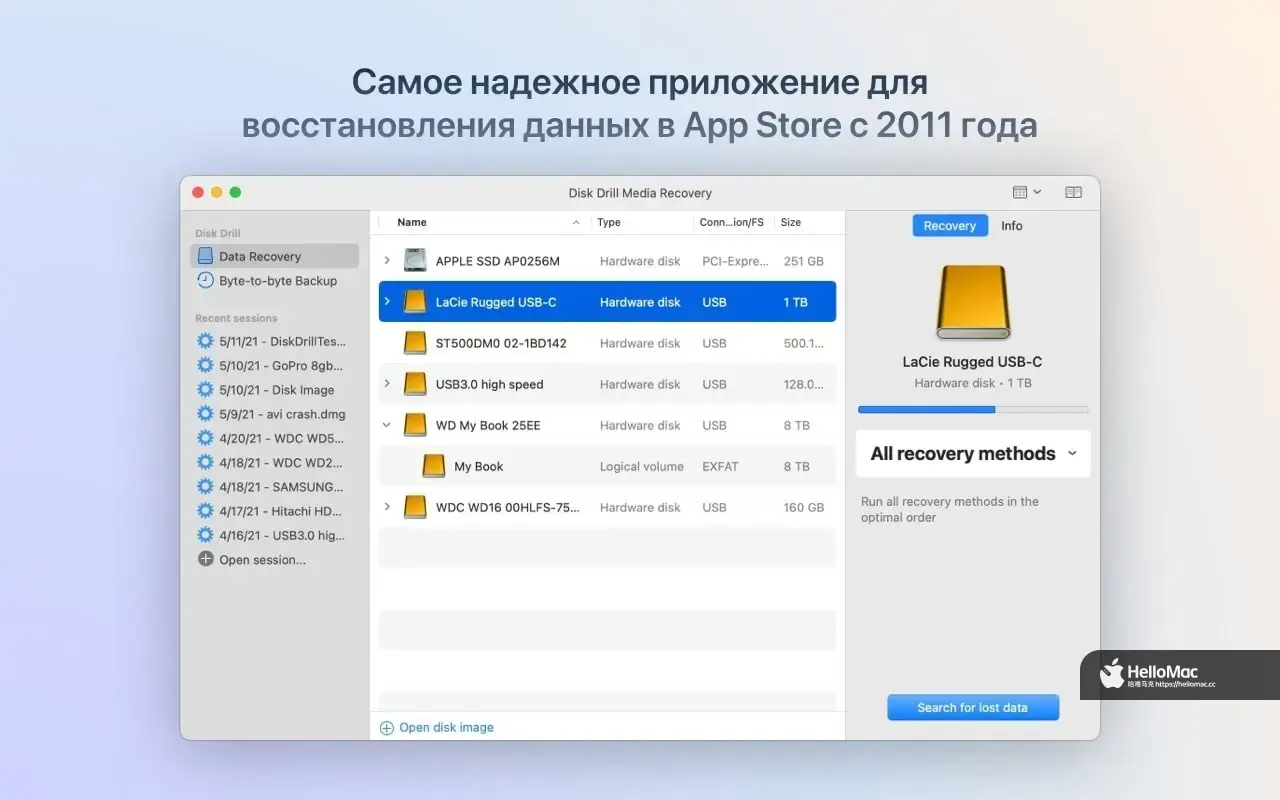The width and height of the screenshot is (1280, 800).
Task: Switch to the Info tab
Action: click(1012, 226)
